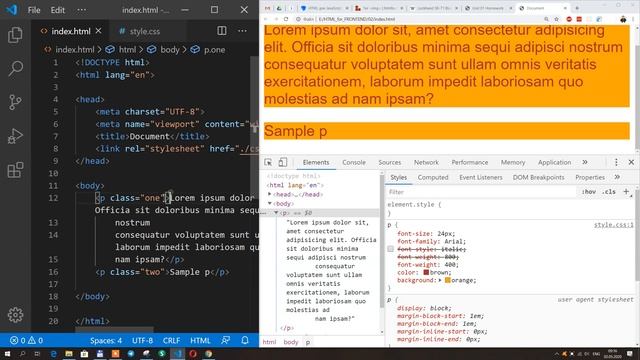The width and height of the screenshot is (640, 360).
Task: Expand background orange shorthand triangle
Action: pos(440,280)
